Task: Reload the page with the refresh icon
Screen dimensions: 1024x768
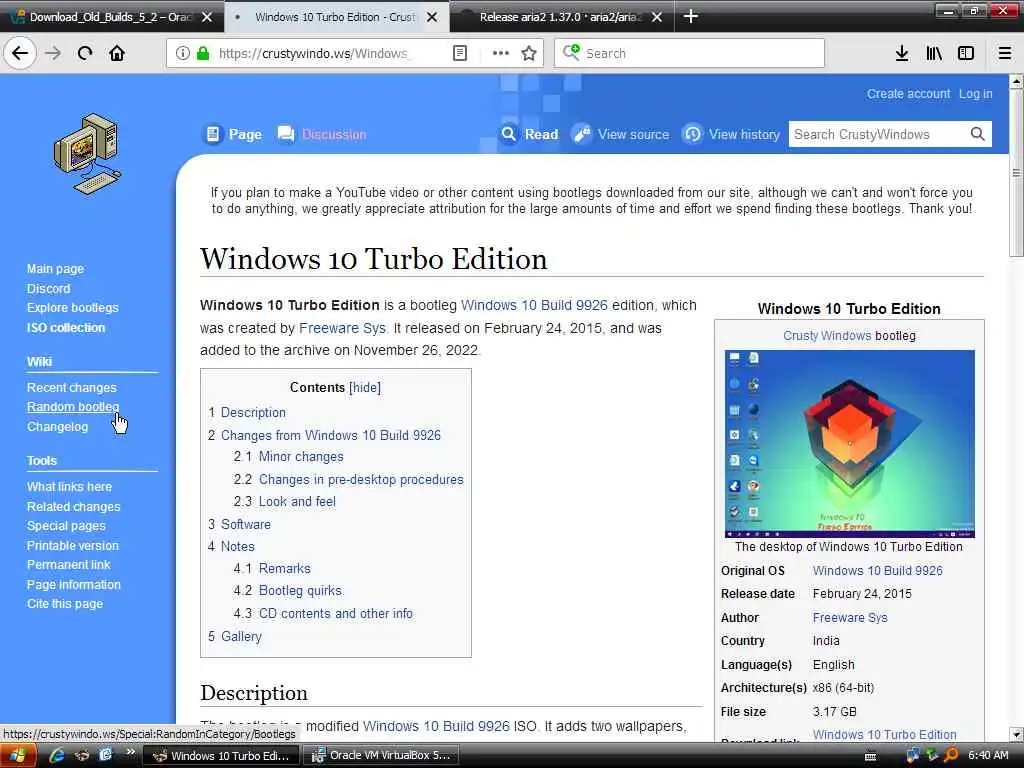Action: pyautogui.click(x=85, y=53)
